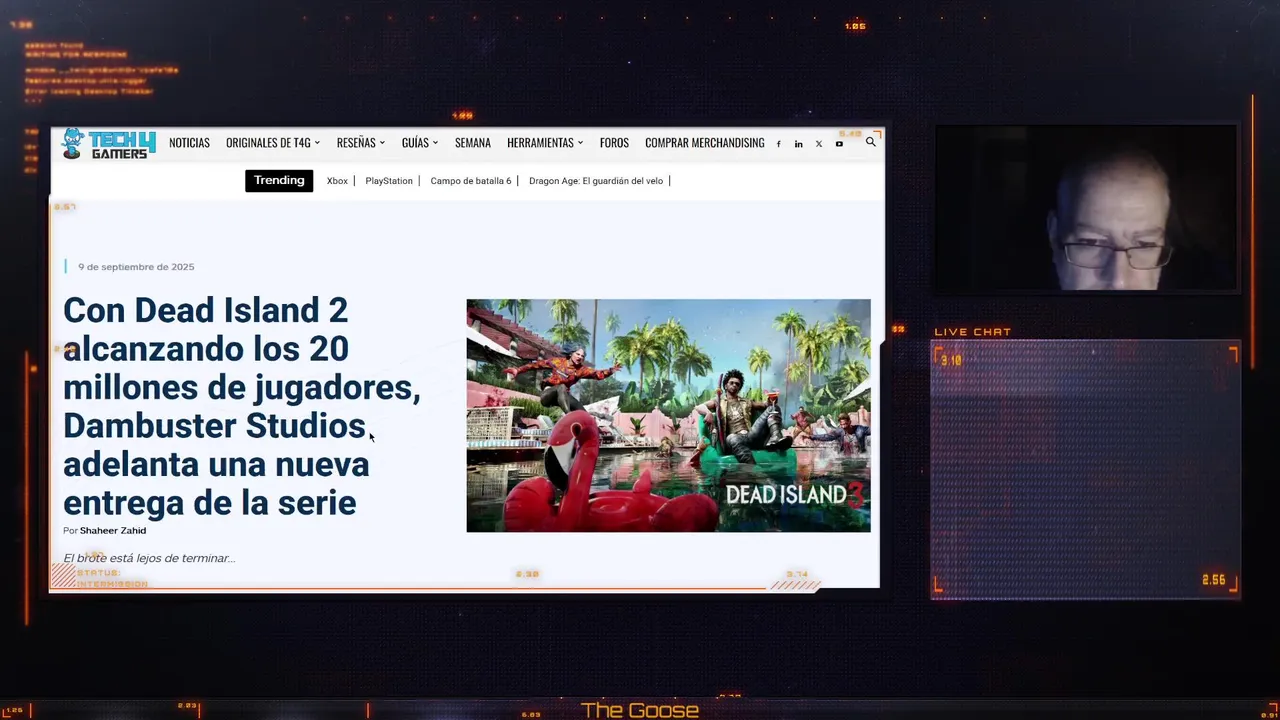This screenshot has height=720, width=1280.
Task: Click the Dead Island 2 article headline
Action: tap(242, 406)
